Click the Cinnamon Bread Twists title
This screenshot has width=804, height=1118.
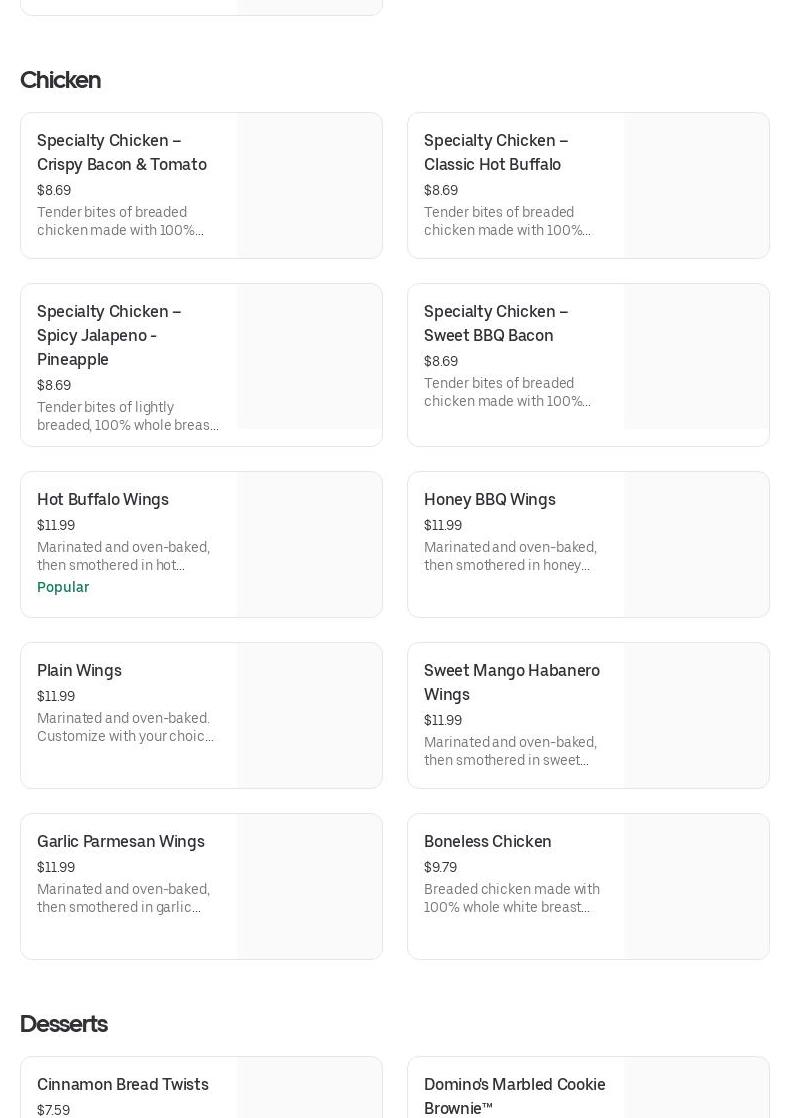(123, 1084)
